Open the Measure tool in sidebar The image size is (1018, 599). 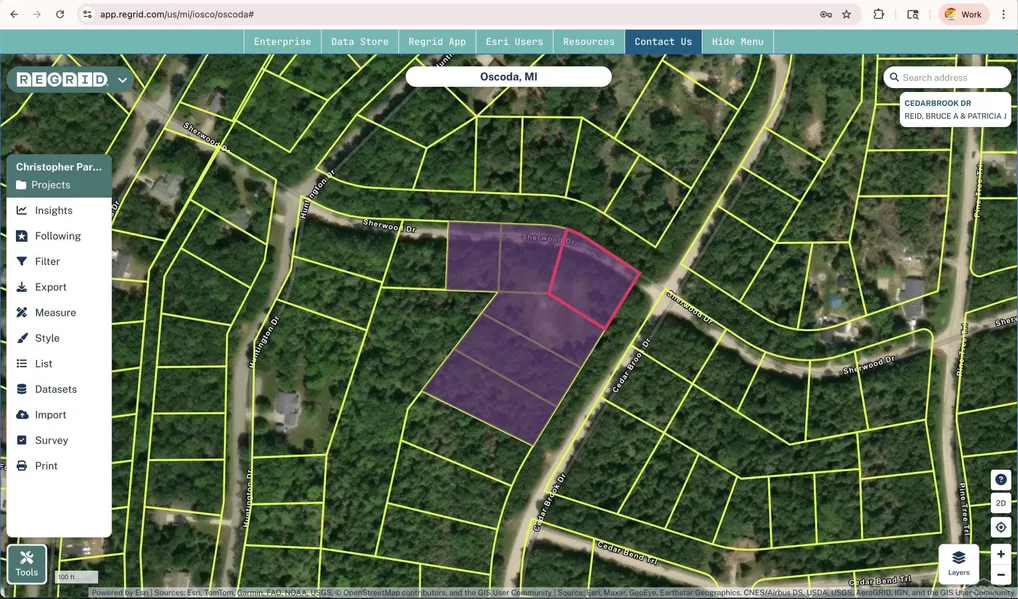coord(55,312)
